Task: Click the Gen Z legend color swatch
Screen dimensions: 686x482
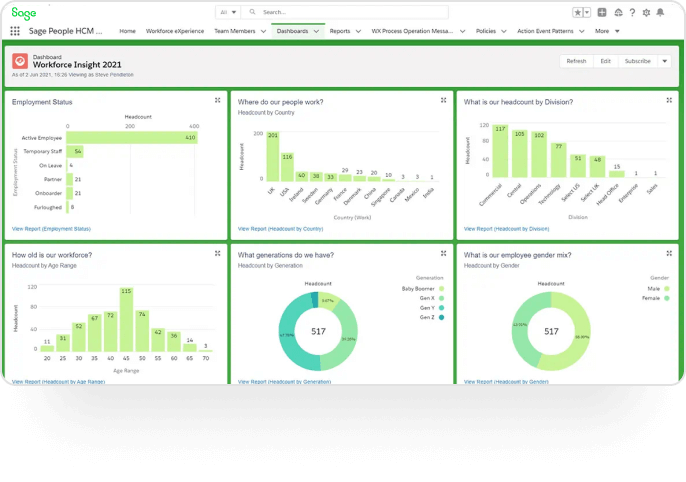Action: 440,317
